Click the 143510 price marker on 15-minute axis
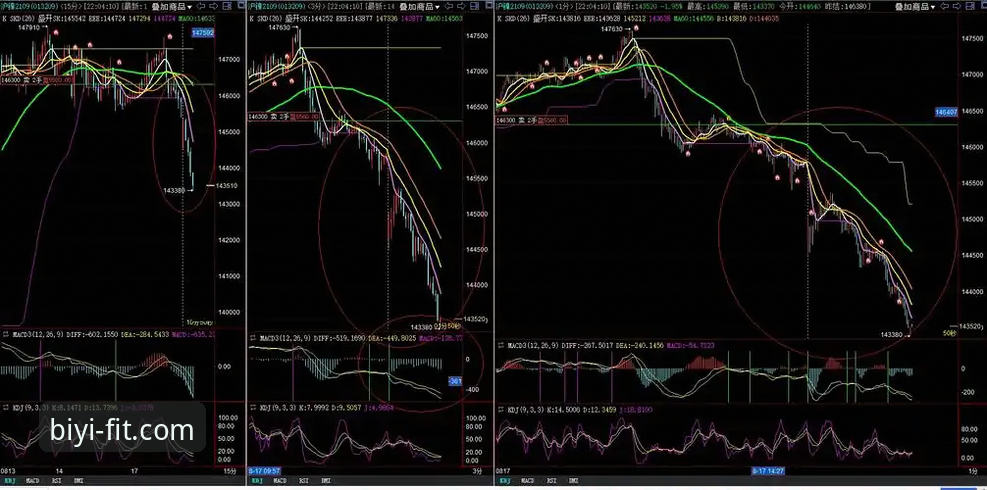Viewport: 987px width, 490px height. point(226,186)
